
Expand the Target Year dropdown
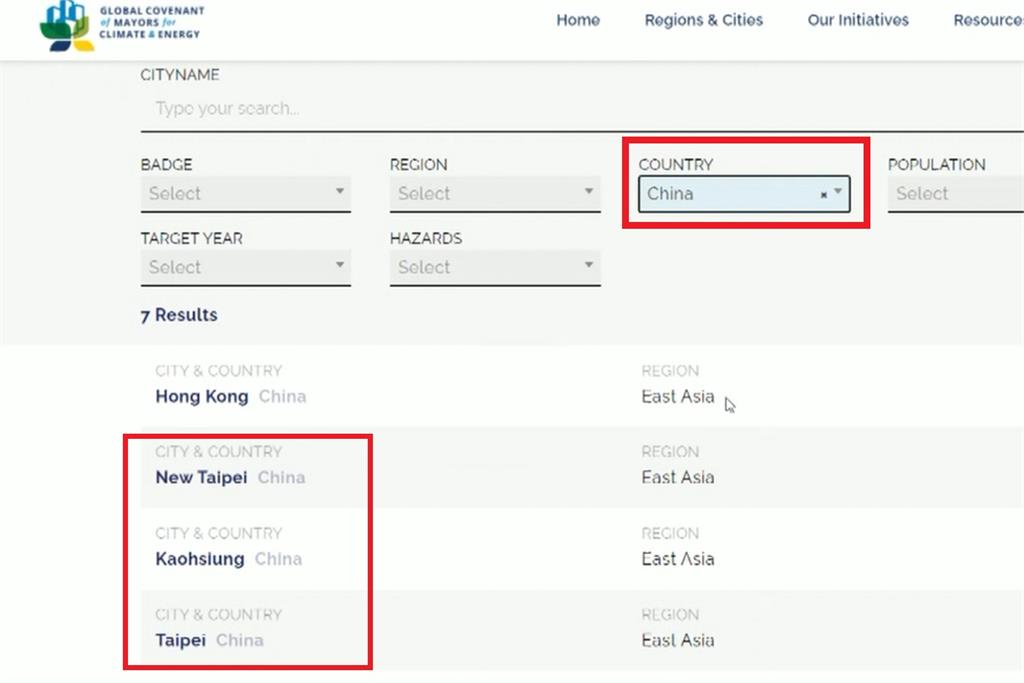coord(246,267)
